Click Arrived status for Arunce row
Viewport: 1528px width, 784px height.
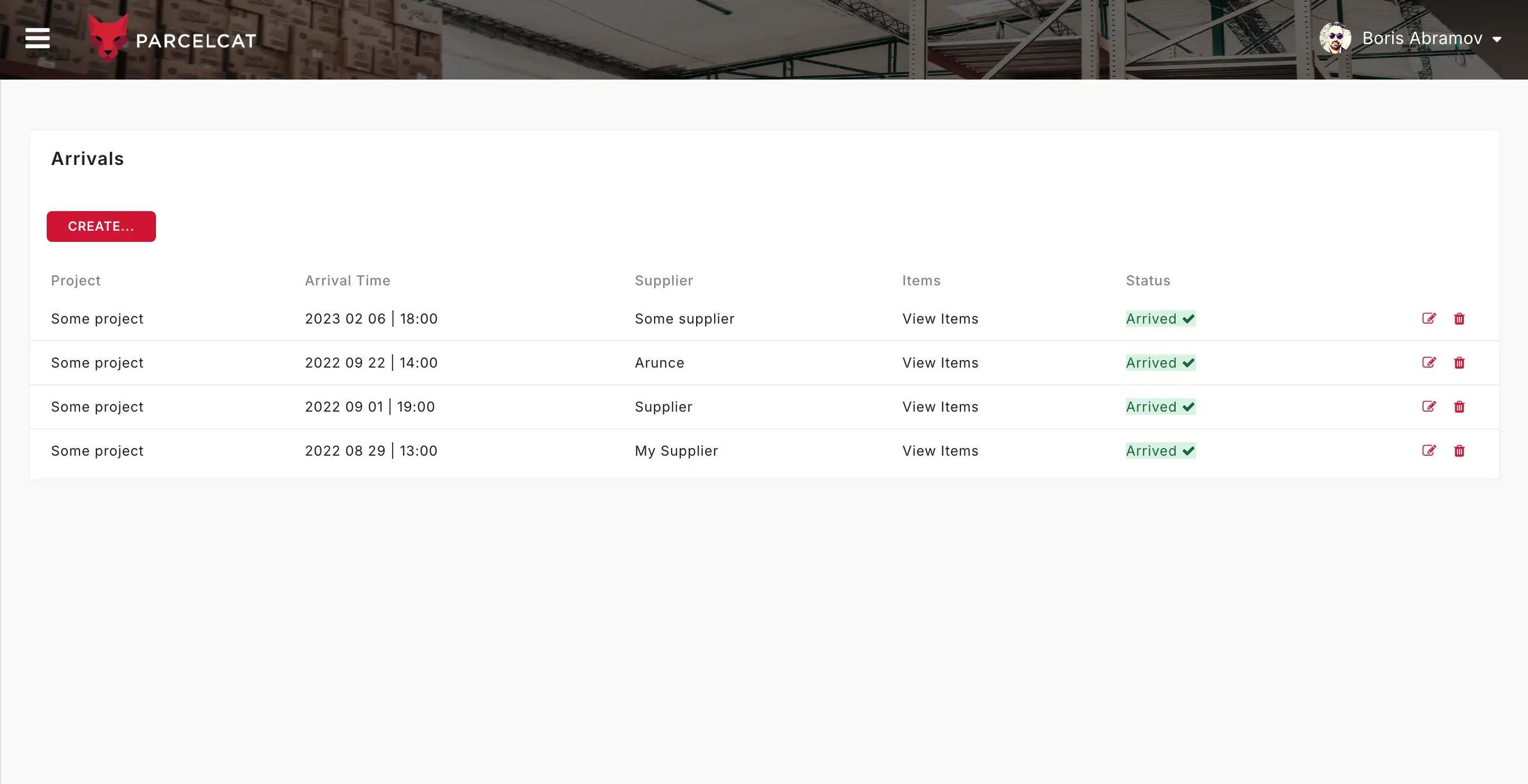(x=1160, y=363)
